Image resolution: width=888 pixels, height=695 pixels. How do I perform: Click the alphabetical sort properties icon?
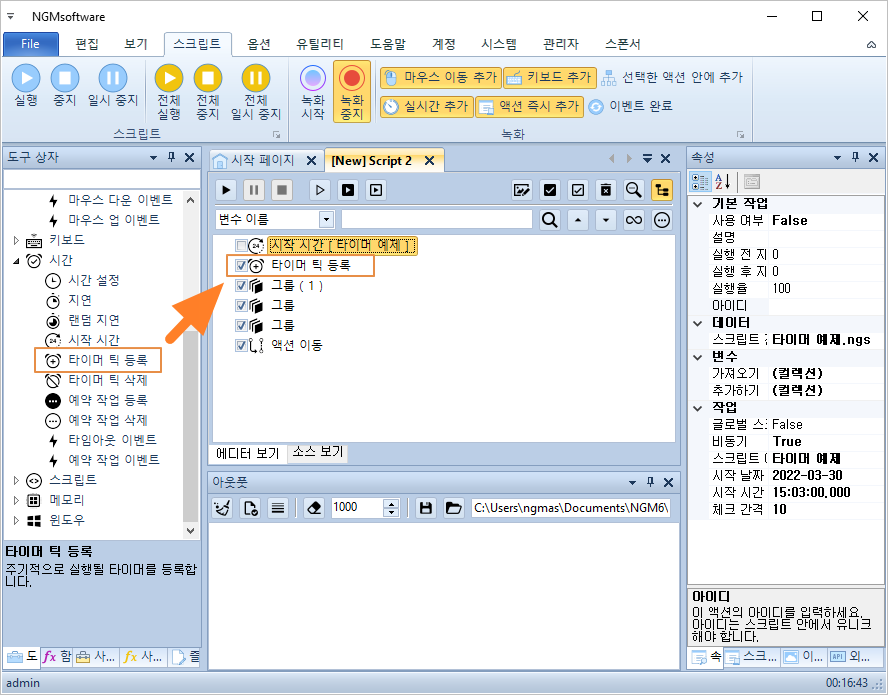tap(723, 182)
